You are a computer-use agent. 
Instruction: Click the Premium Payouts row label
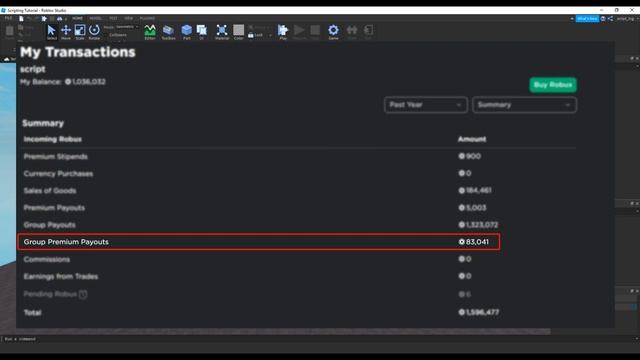tap(54, 208)
